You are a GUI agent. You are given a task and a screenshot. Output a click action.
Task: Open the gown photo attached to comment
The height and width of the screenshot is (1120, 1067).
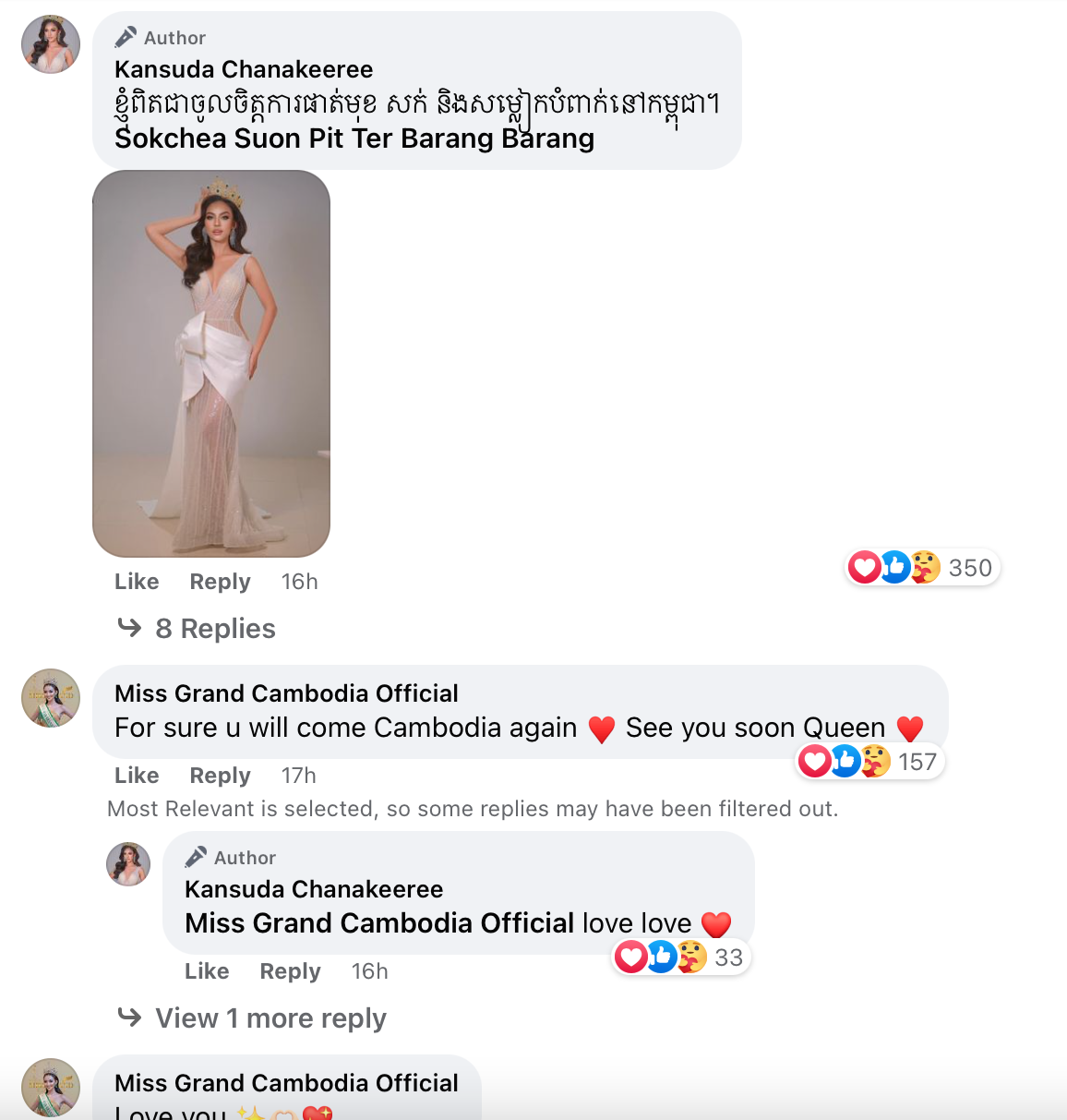211,364
